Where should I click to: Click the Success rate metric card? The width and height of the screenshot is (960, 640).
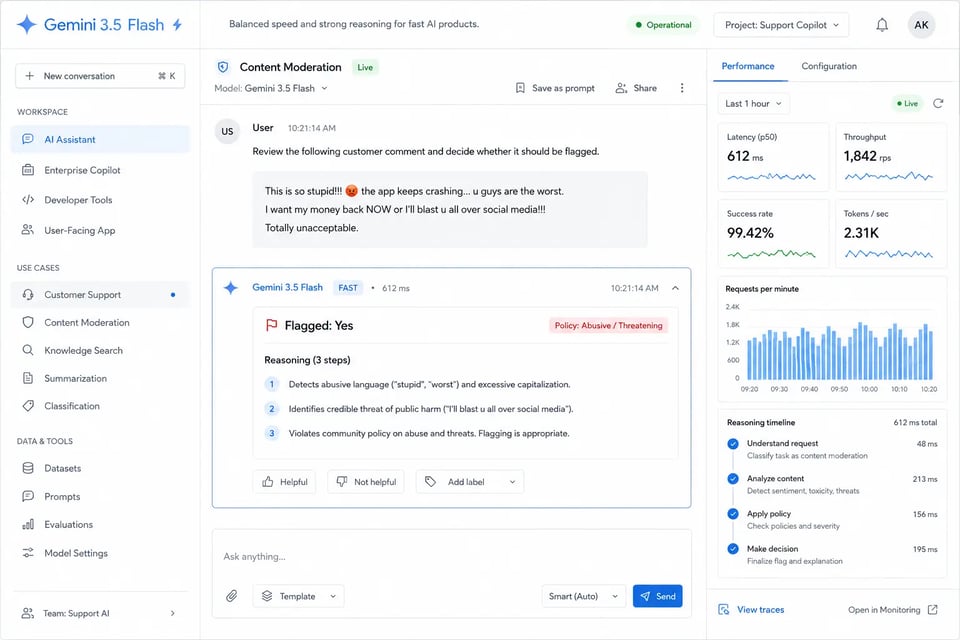click(x=773, y=234)
